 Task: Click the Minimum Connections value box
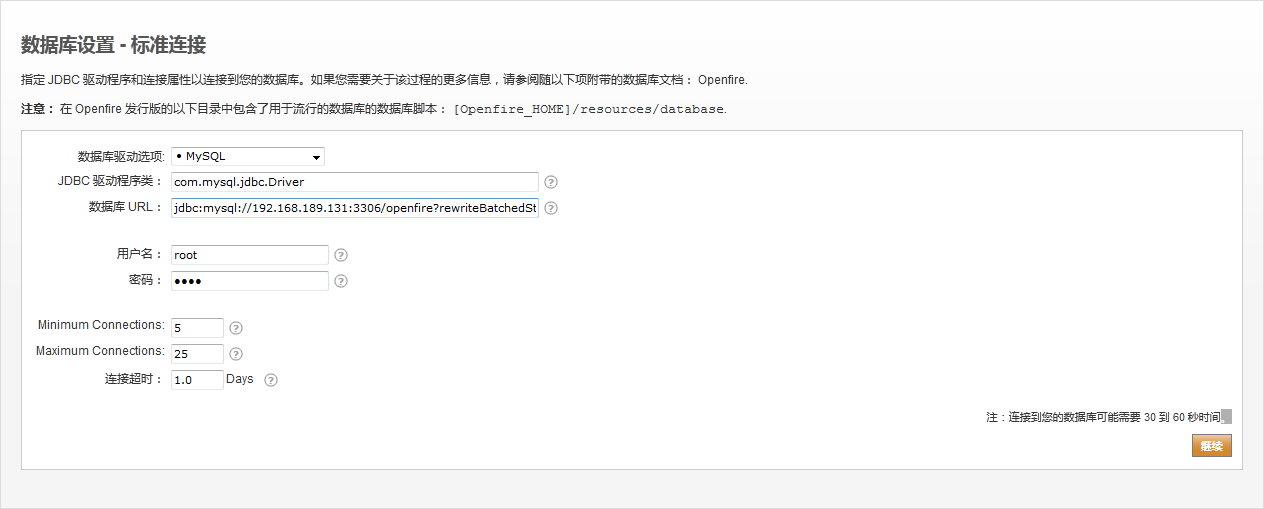[x=197, y=328]
